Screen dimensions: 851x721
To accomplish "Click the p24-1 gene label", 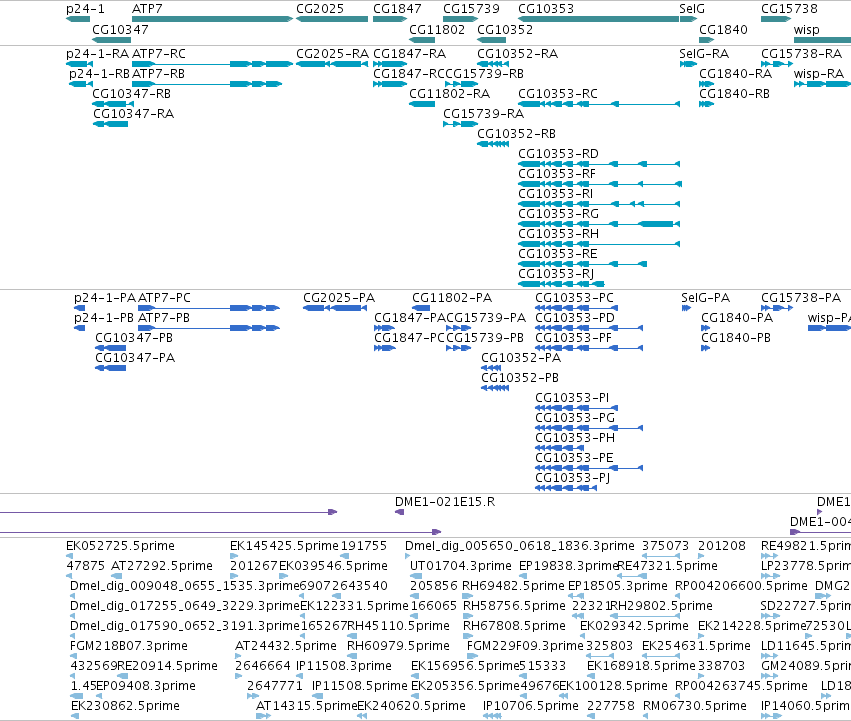I will tap(85, 9).
